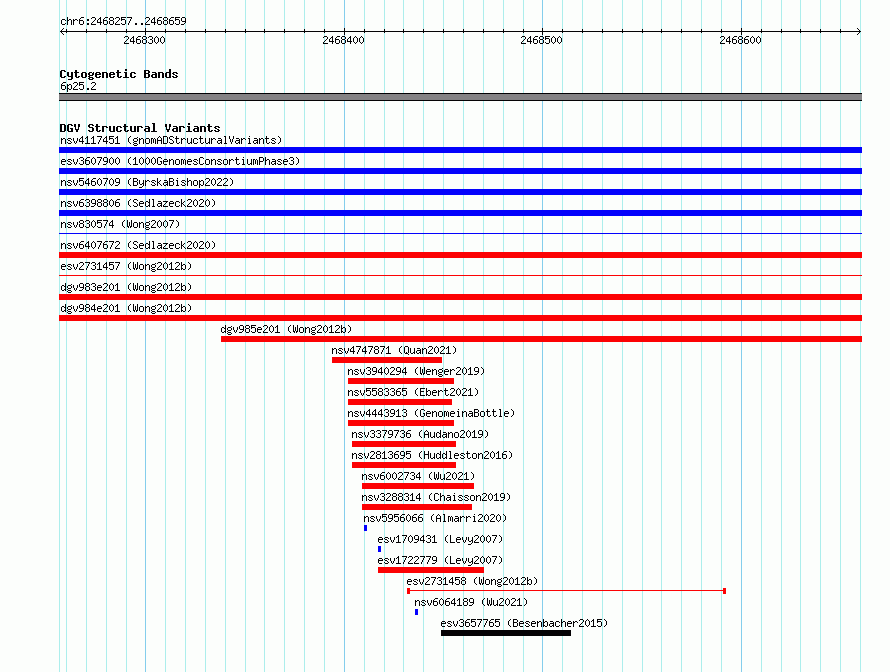Image resolution: width=890 pixels, height=672 pixels.
Task: Select nsv5583365 (Ebert2021) label
Action: (x=413, y=392)
